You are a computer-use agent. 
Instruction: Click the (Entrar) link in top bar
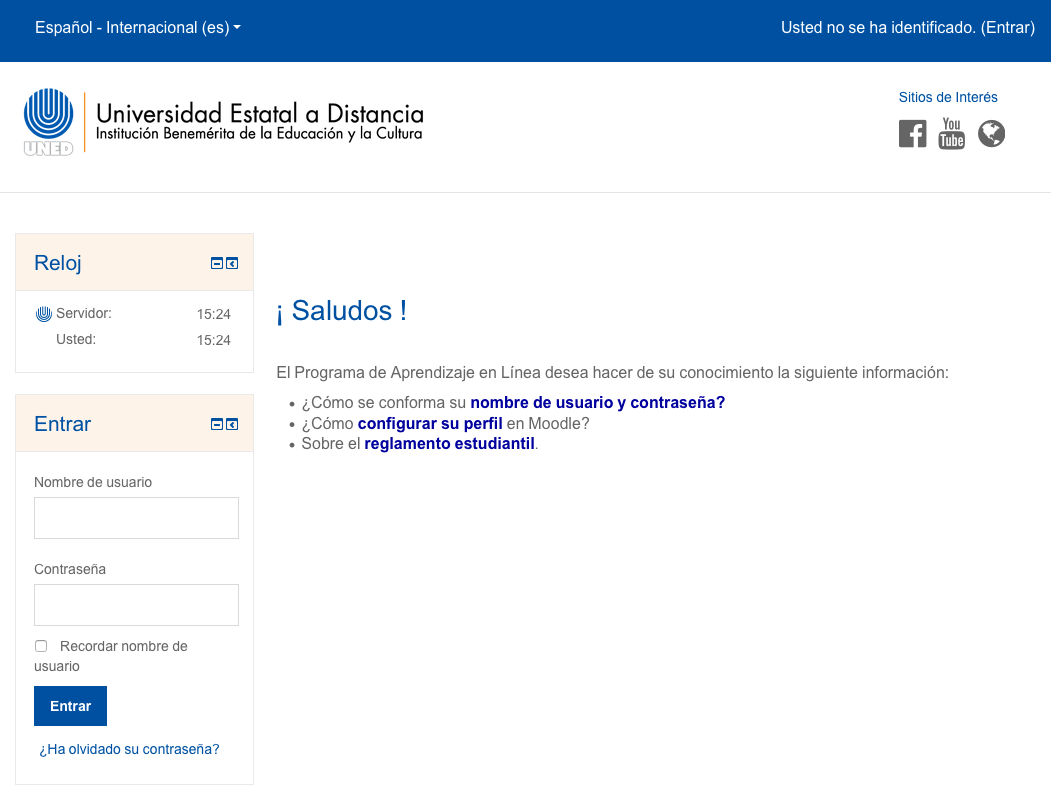point(1007,28)
